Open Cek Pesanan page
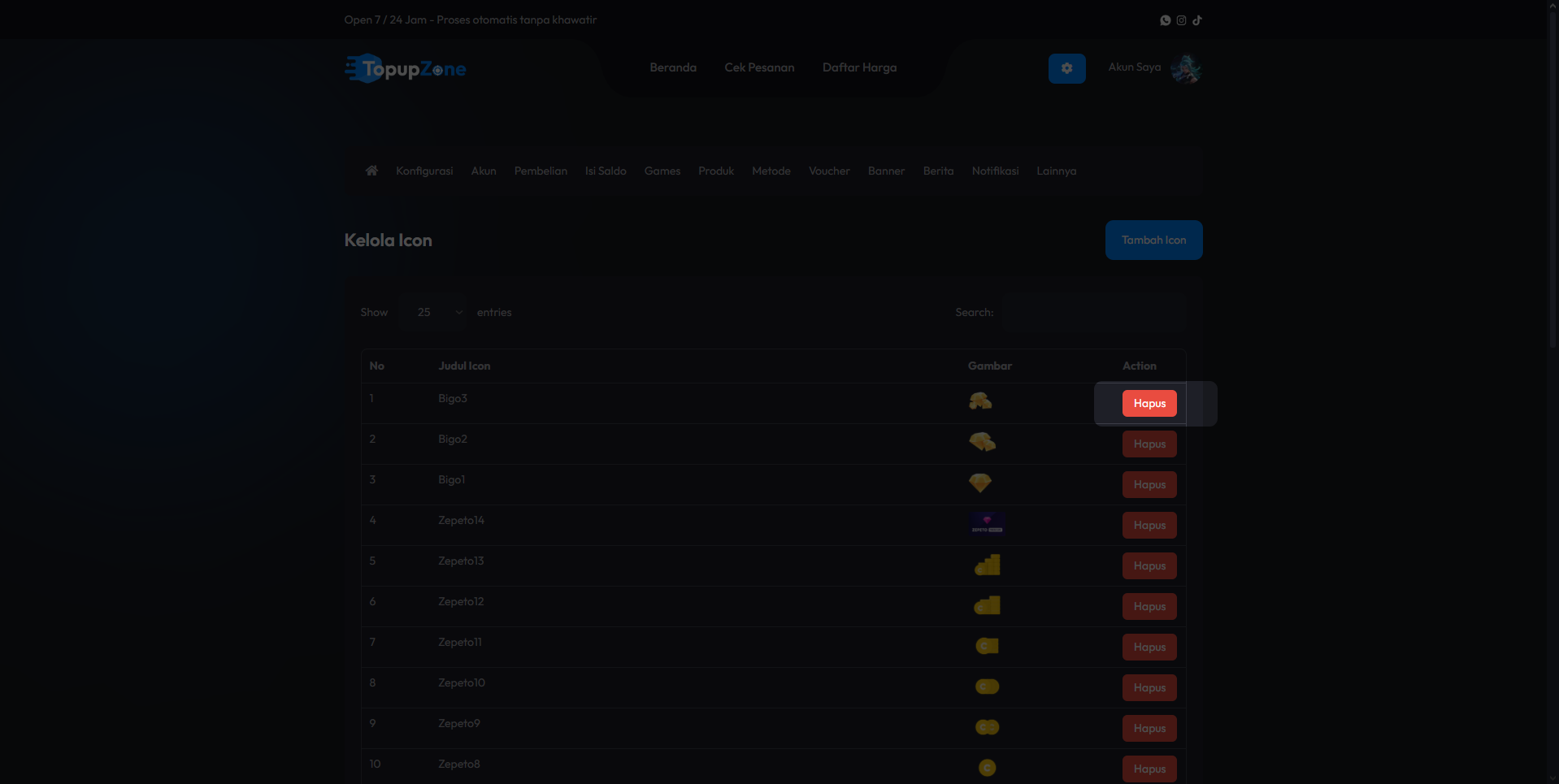 (759, 67)
